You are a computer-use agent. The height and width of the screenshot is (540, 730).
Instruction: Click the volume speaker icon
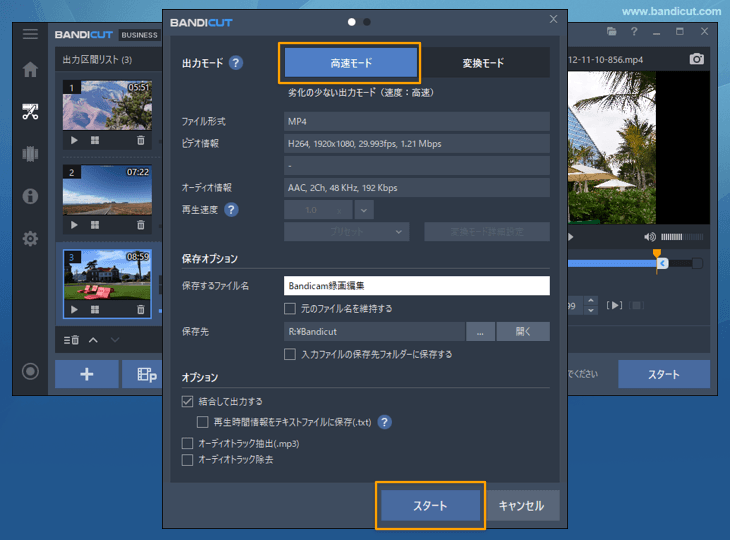649,237
